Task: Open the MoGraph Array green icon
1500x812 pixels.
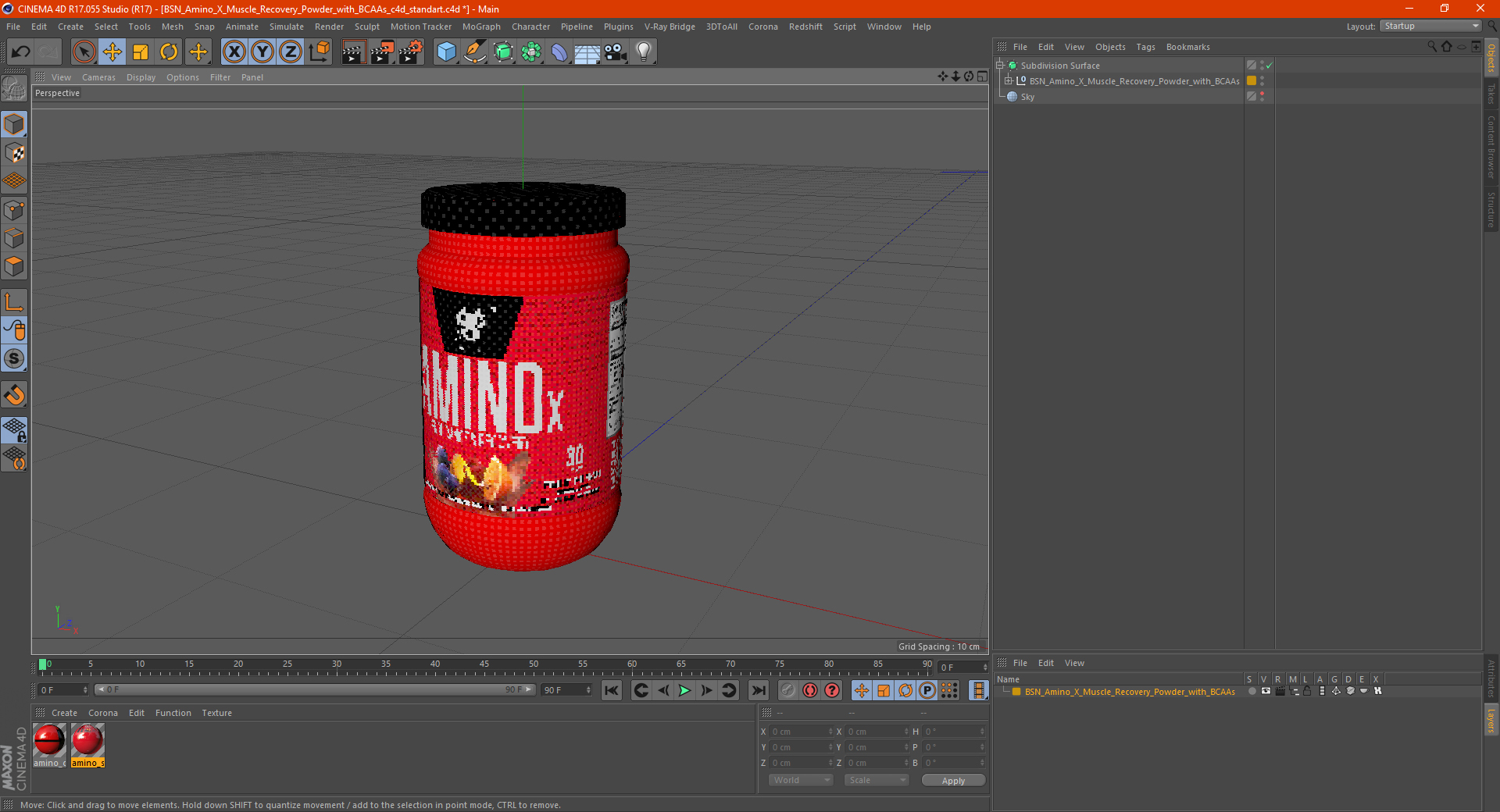Action: 531,52
